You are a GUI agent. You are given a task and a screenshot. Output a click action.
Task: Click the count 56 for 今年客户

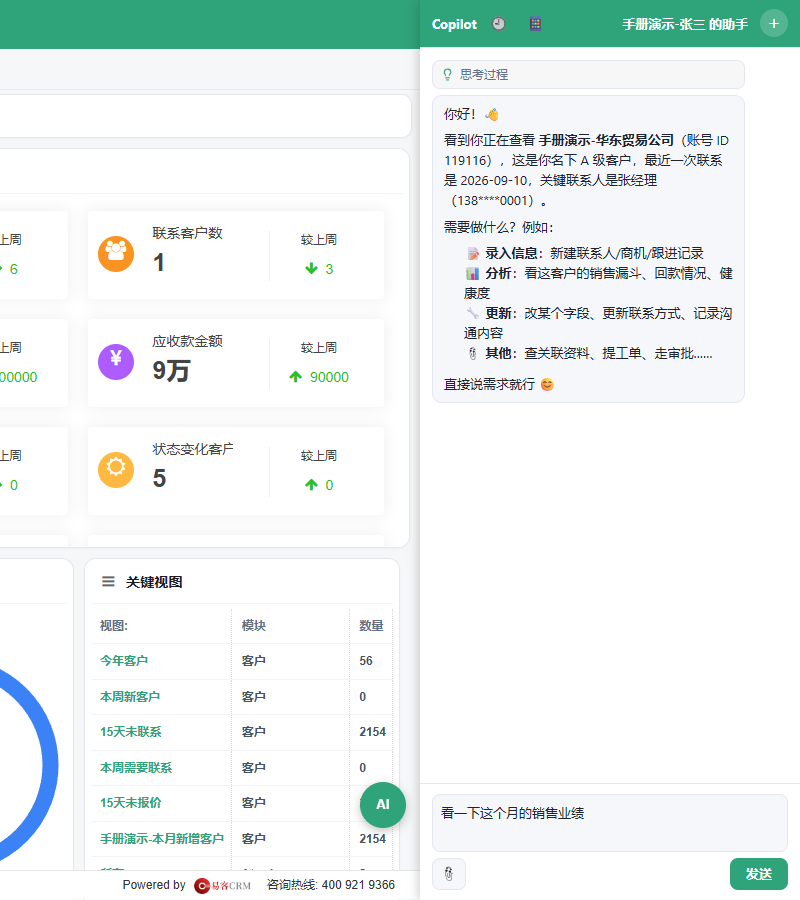pos(366,661)
